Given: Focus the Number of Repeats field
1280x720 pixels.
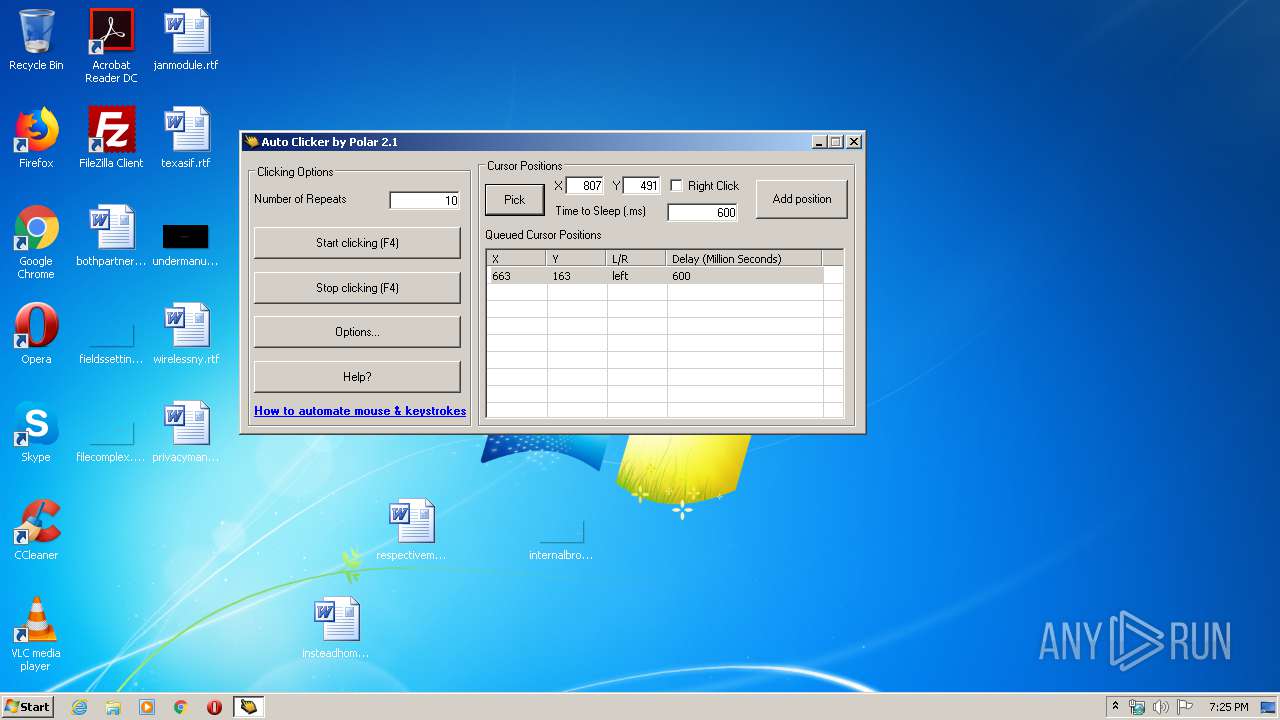Looking at the screenshot, I should click(424, 200).
